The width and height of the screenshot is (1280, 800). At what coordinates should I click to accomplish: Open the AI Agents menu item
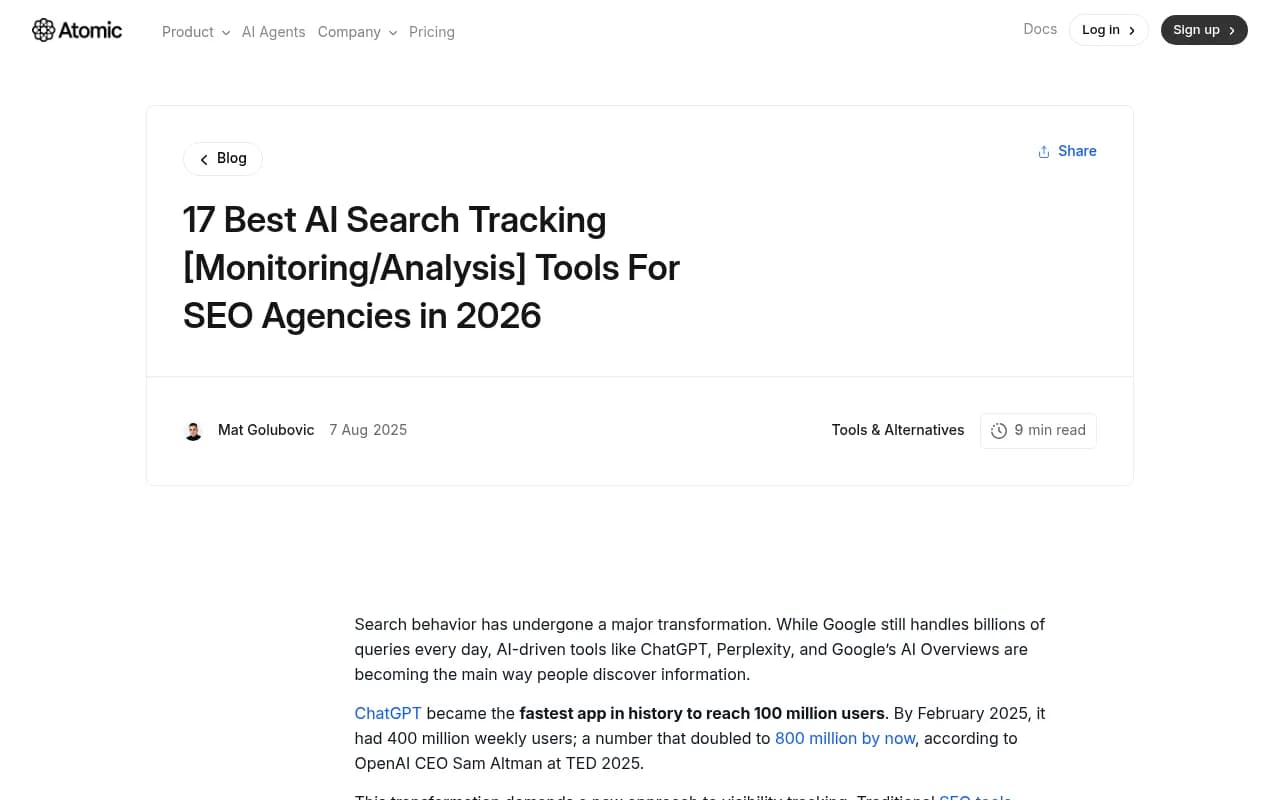[x=273, y=32]
